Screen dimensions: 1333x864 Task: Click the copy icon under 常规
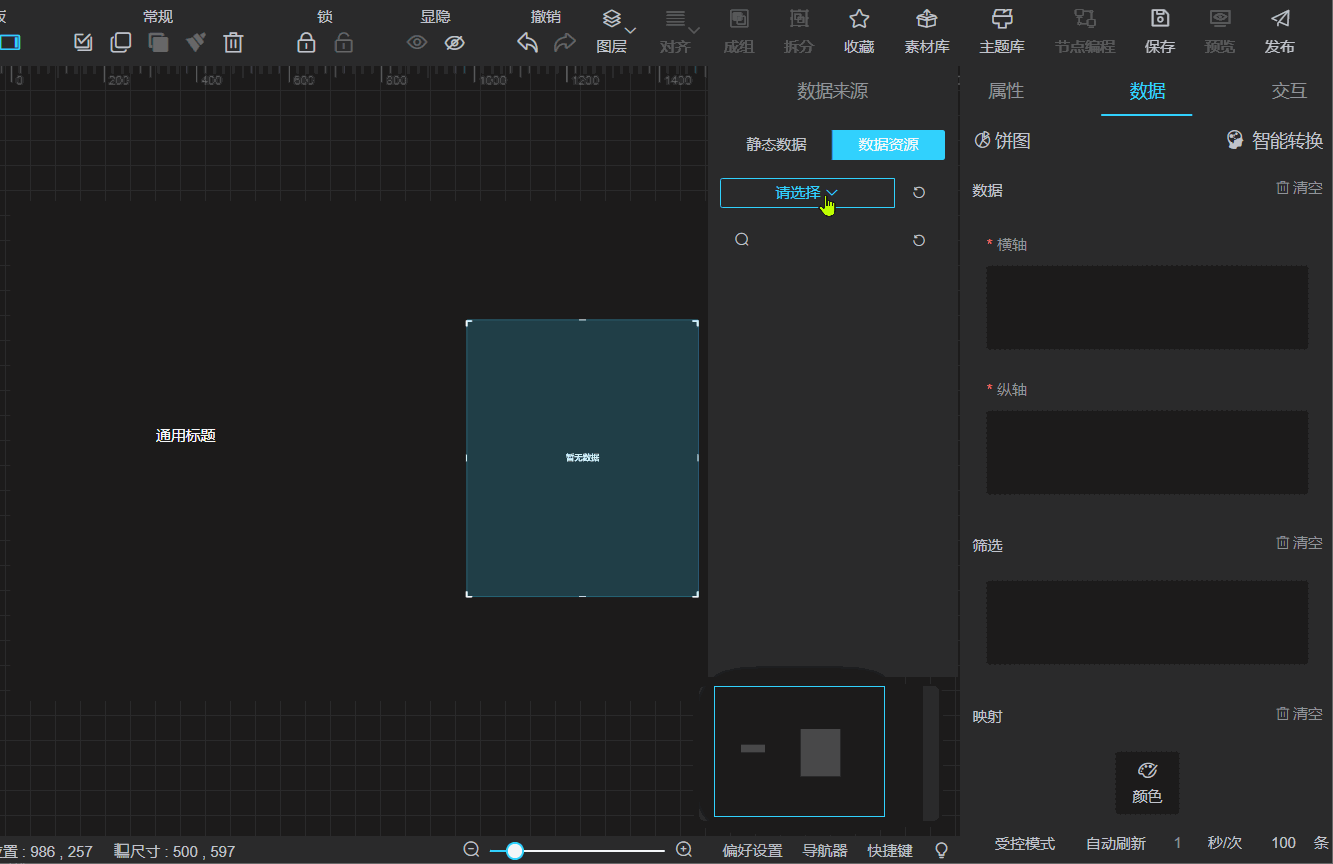121,42
